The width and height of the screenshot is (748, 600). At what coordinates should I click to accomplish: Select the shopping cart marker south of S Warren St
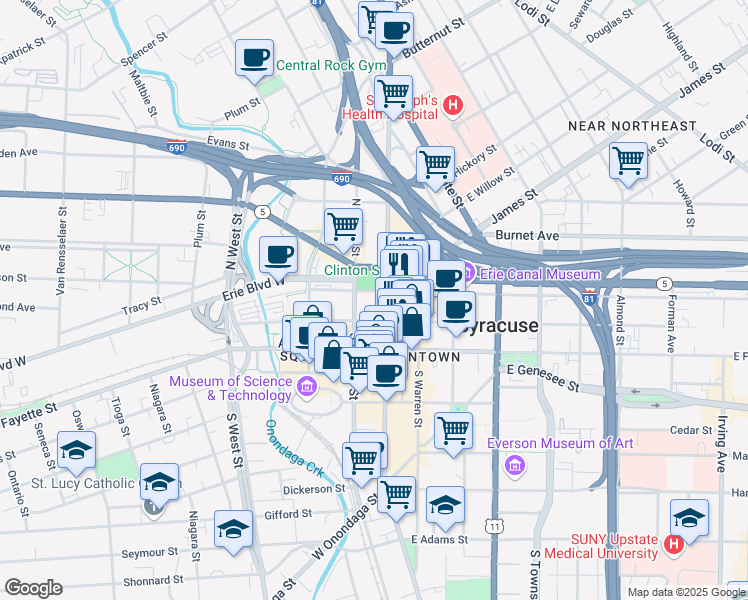453,434
